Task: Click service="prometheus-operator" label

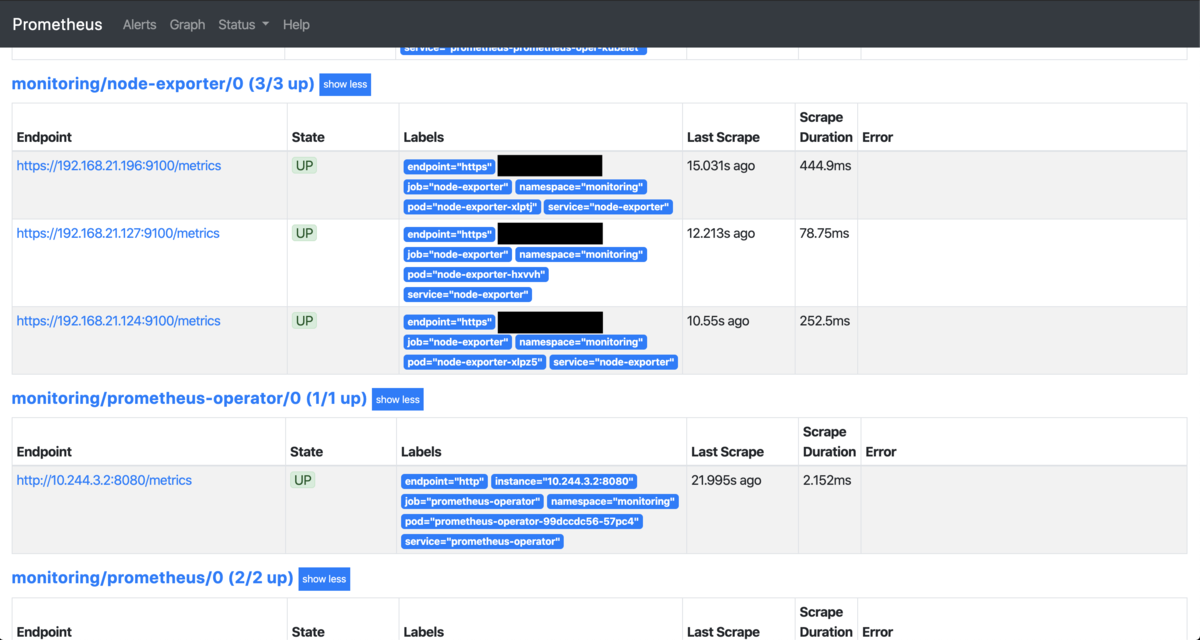Action: point(483,541)
